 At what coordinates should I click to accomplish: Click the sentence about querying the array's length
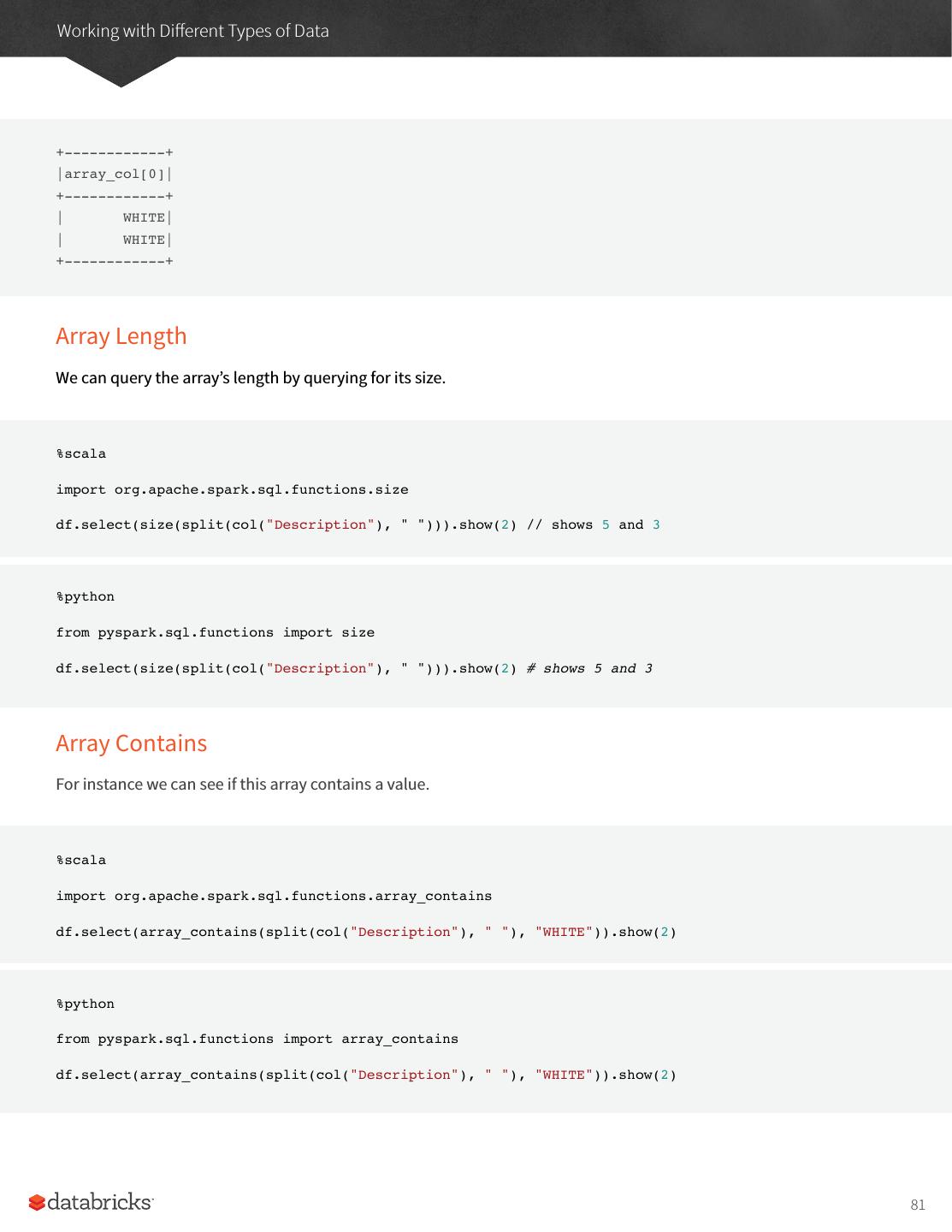click(251, 378)
